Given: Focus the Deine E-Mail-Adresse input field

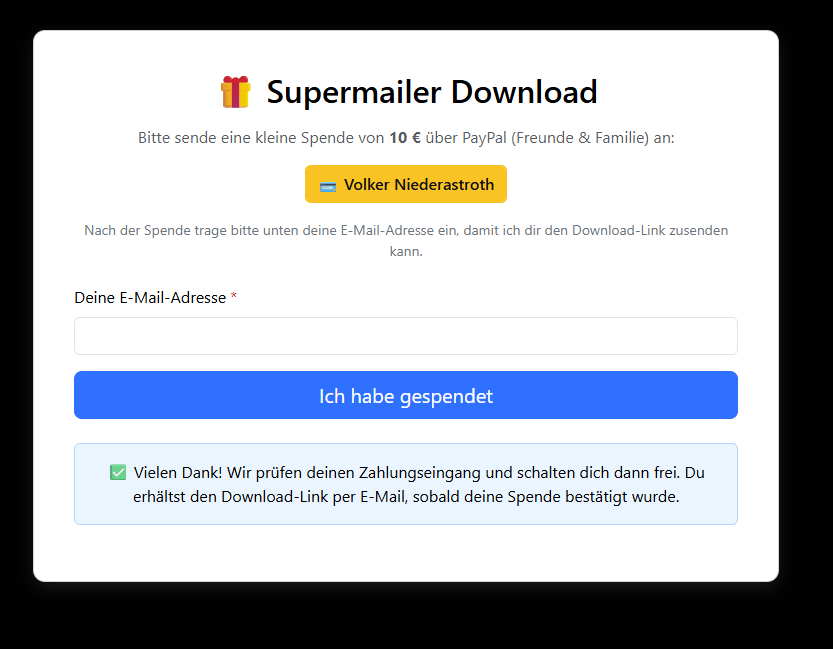Looking at the screenshot, I should (406, 336).
